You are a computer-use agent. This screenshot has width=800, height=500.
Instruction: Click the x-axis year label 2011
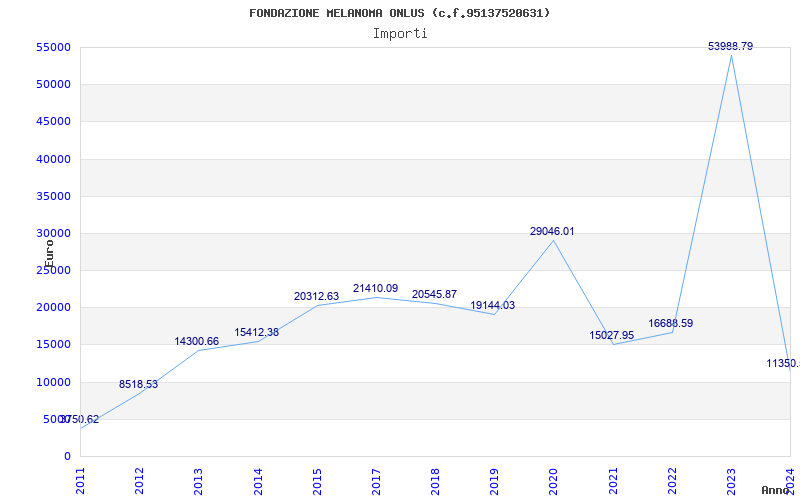(x=81, y=481)
